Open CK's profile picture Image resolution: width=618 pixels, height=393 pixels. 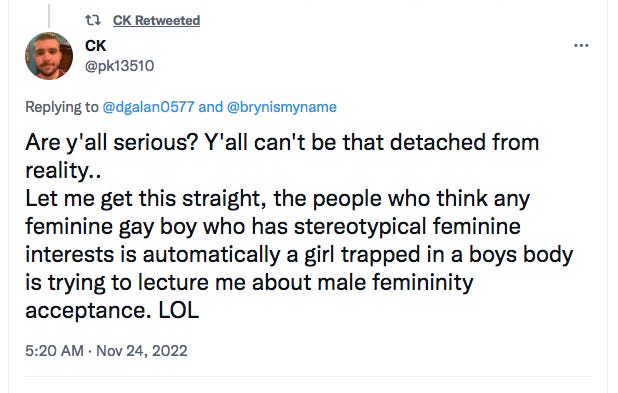tap(49, 56)
